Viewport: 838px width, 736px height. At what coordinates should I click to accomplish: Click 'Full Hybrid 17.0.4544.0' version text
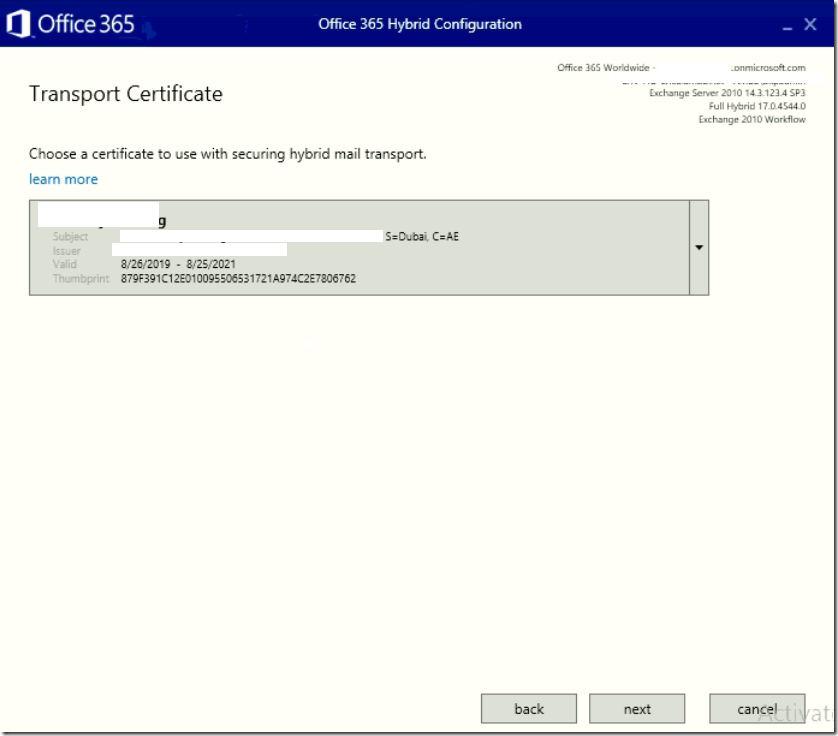click(x=757, y=106)
